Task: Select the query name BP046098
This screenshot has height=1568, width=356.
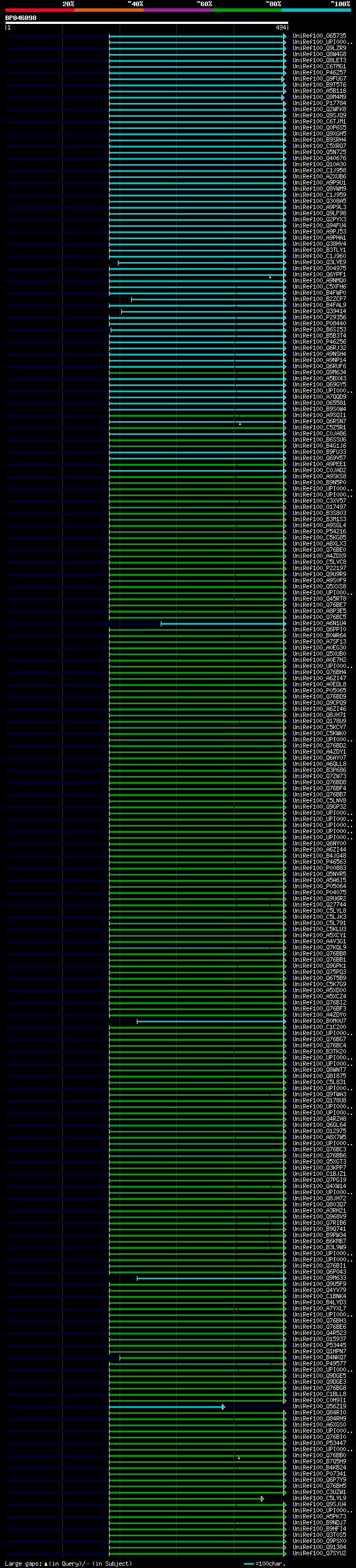Action: [21, 18]
